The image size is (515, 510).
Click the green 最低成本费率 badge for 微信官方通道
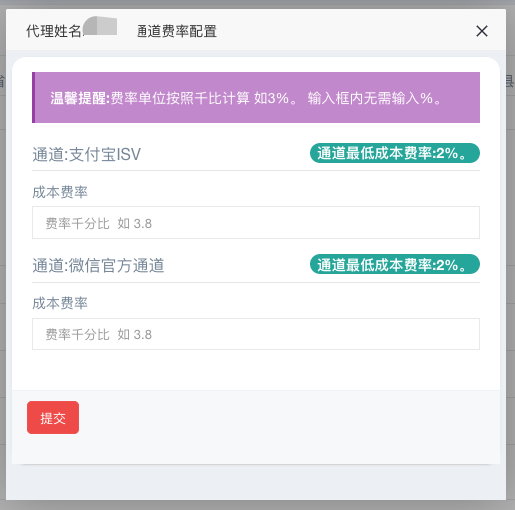coord(395,265)
